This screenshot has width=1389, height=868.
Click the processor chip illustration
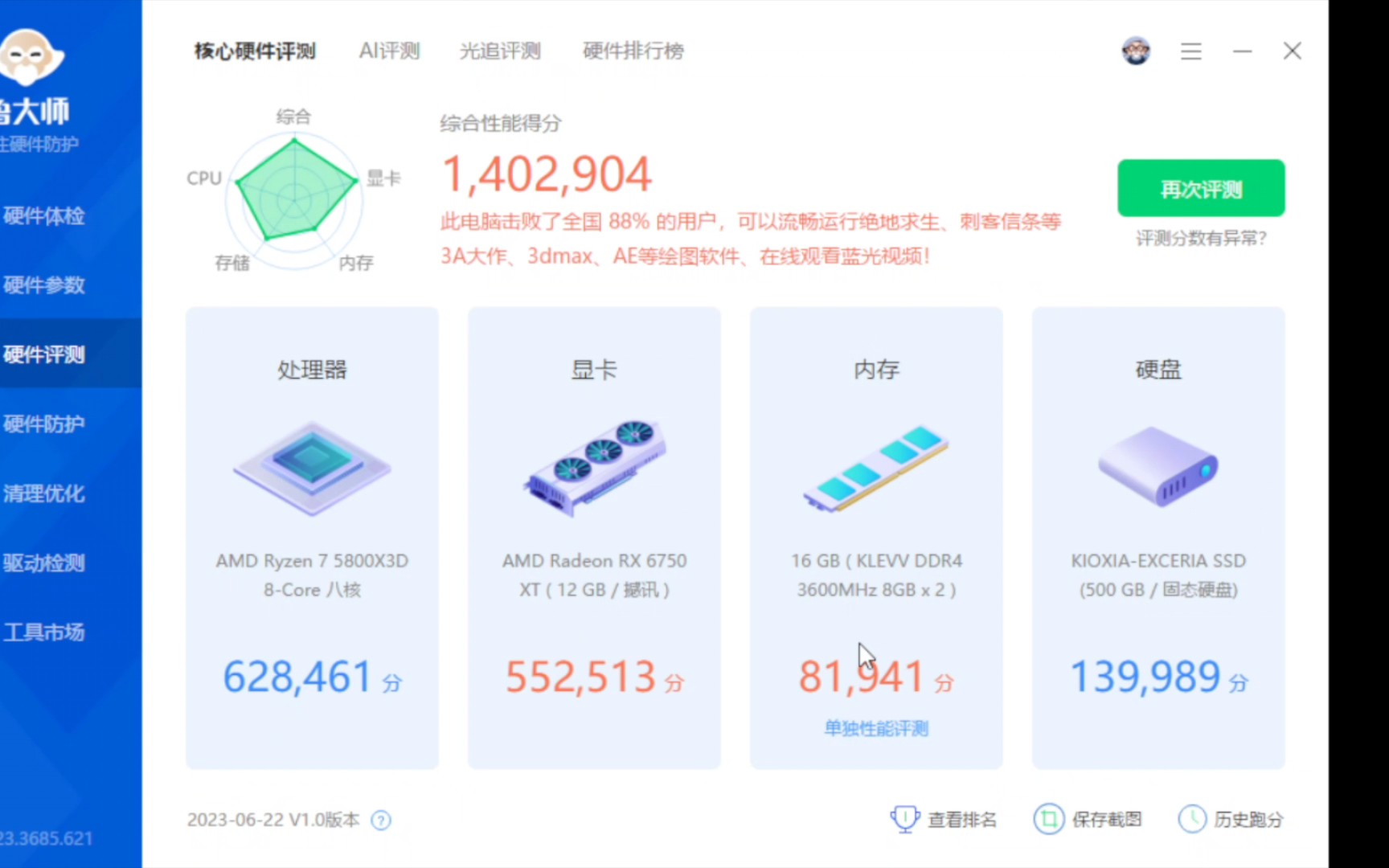(x=313, y=468)
